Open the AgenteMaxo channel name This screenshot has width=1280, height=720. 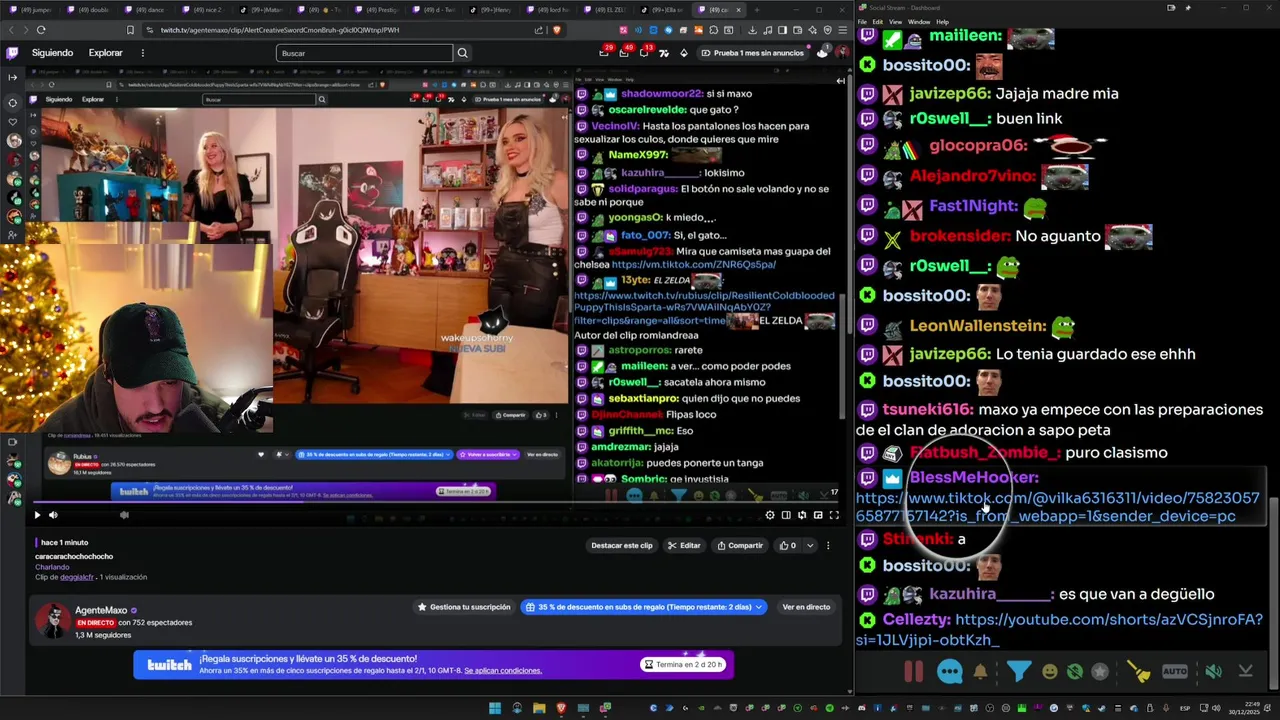click(101, 610)
